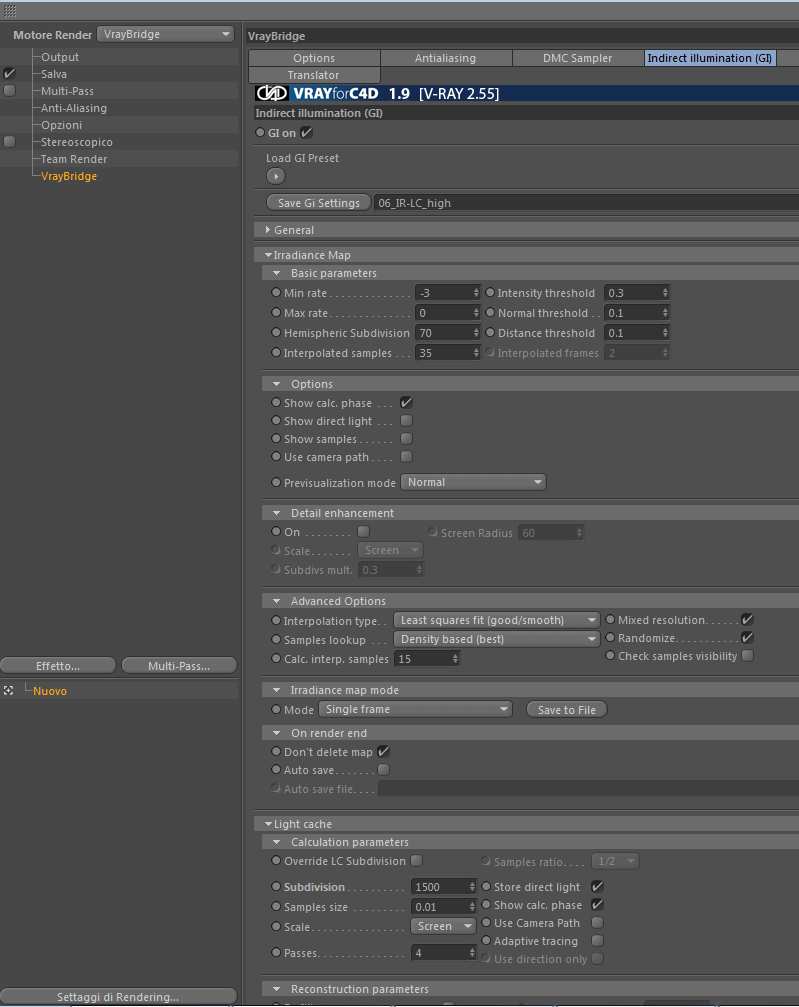This screenshot has height=1007, width=799.
Task: Open the DMC Sampler tab
Action: click(x=577, y=58)
